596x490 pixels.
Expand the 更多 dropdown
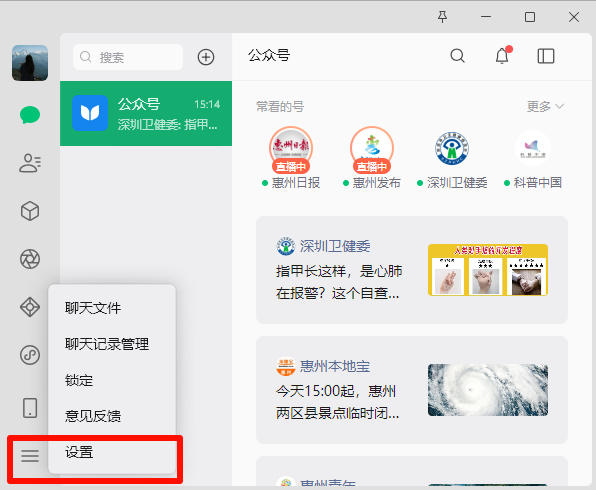545,106
